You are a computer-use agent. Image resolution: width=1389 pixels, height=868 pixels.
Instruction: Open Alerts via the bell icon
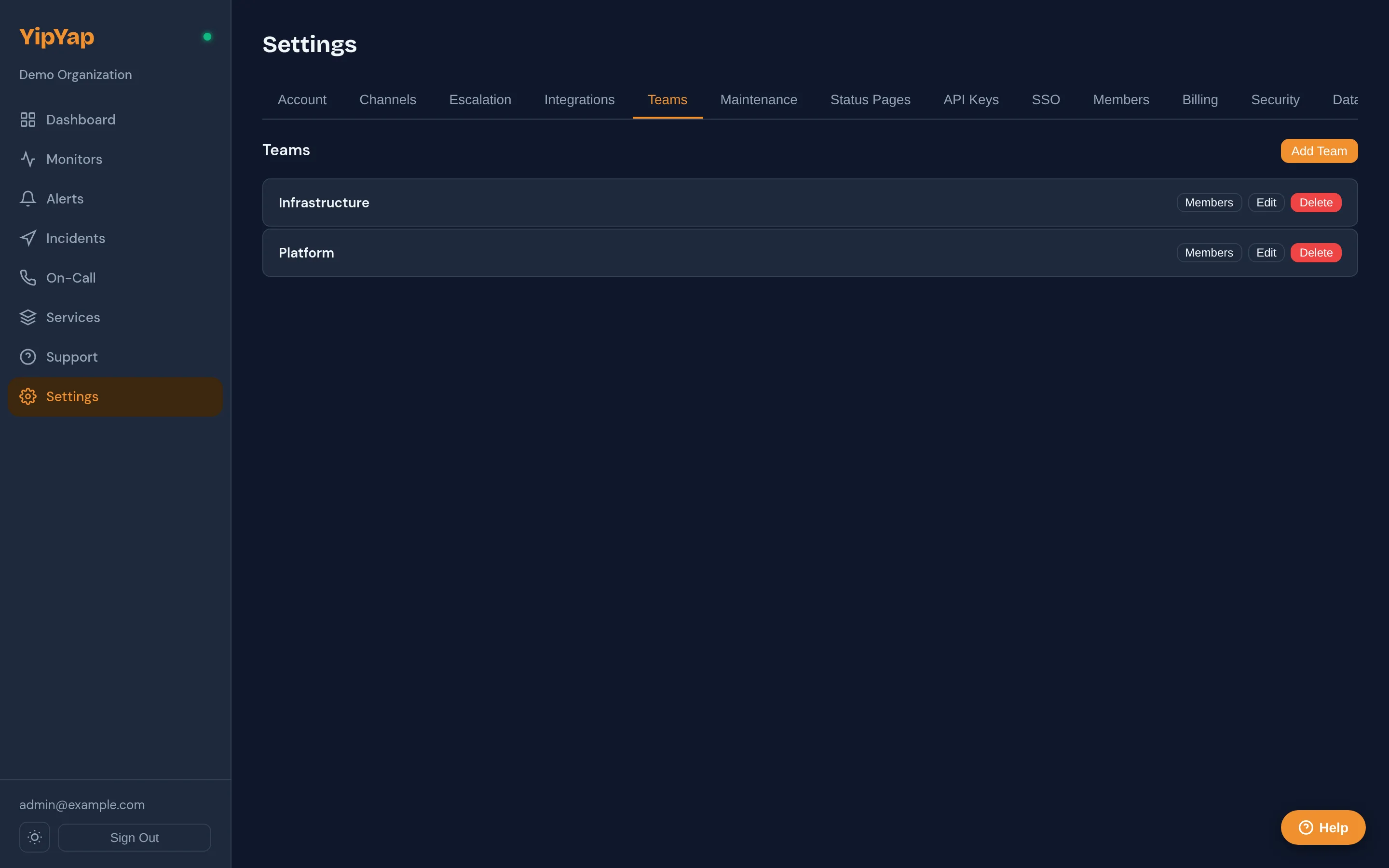click(x=28, y=198)
